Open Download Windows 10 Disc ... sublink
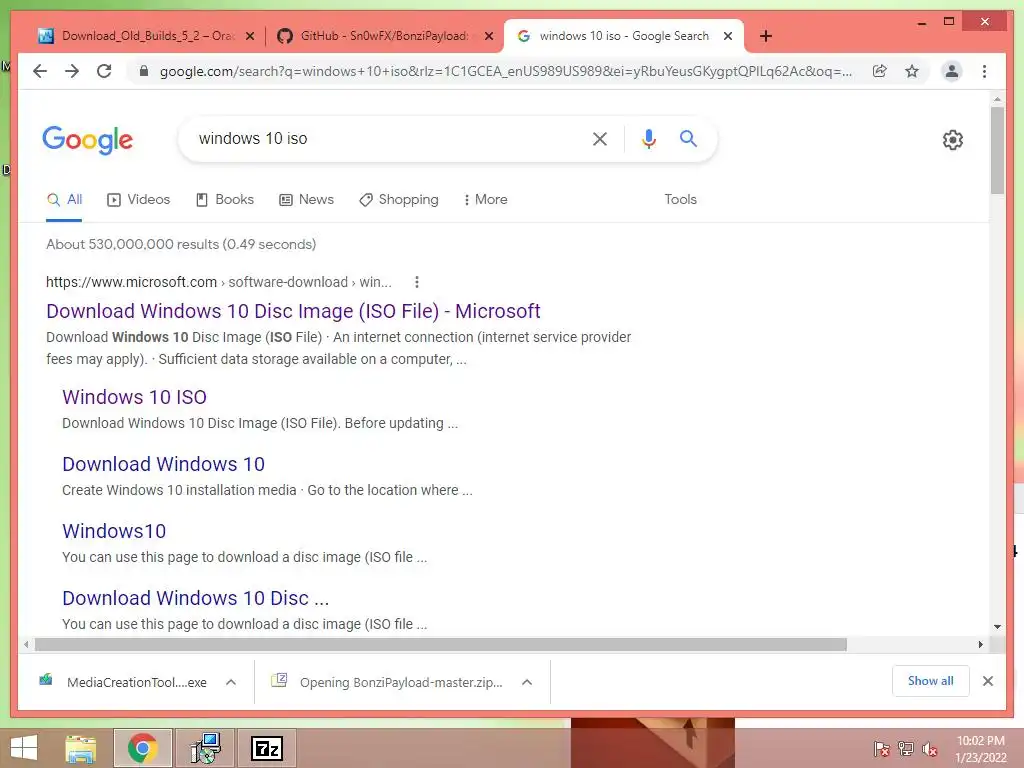The height and width of the screenshot is (768, 1024). click(195, 598)
